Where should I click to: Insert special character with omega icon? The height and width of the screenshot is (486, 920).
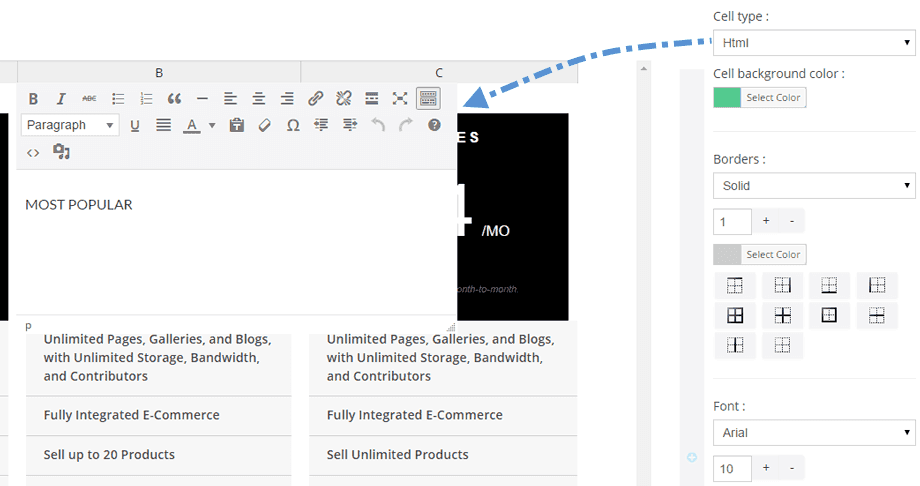click(x=293, y=125)
